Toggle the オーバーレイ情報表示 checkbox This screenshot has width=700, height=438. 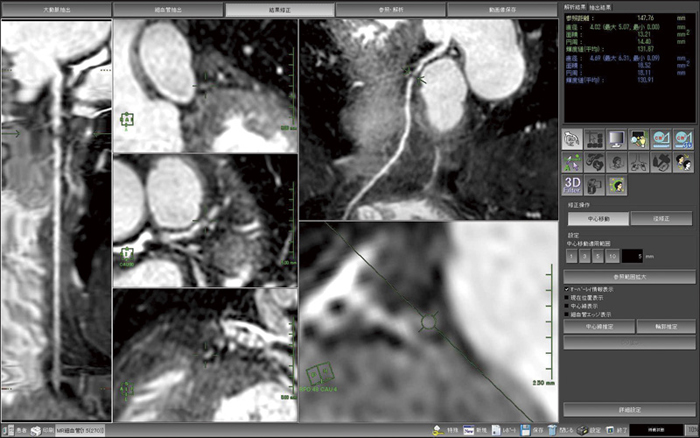[567, 289]
